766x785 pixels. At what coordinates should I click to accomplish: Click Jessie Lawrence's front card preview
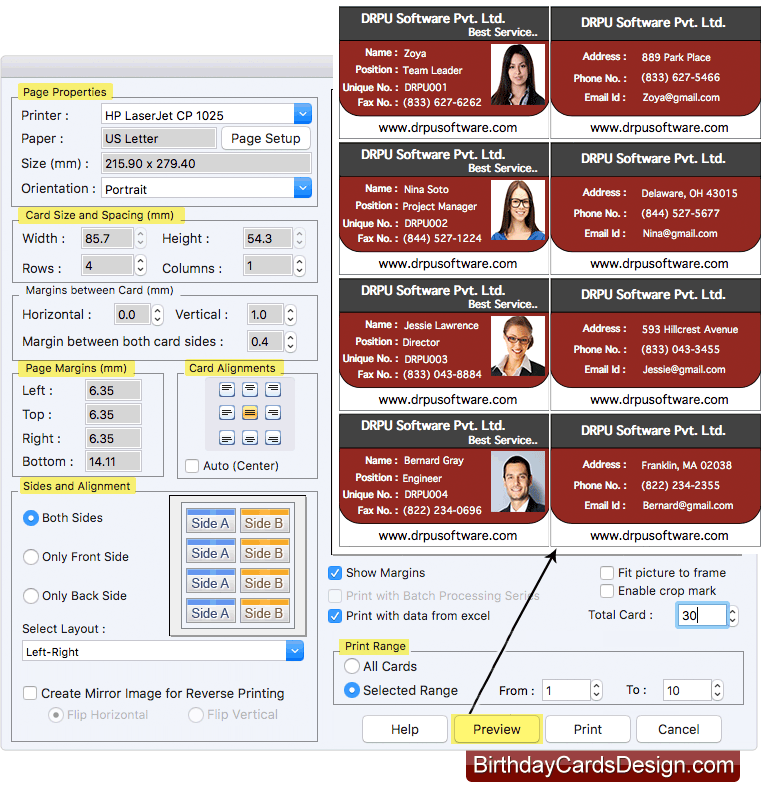444,344
